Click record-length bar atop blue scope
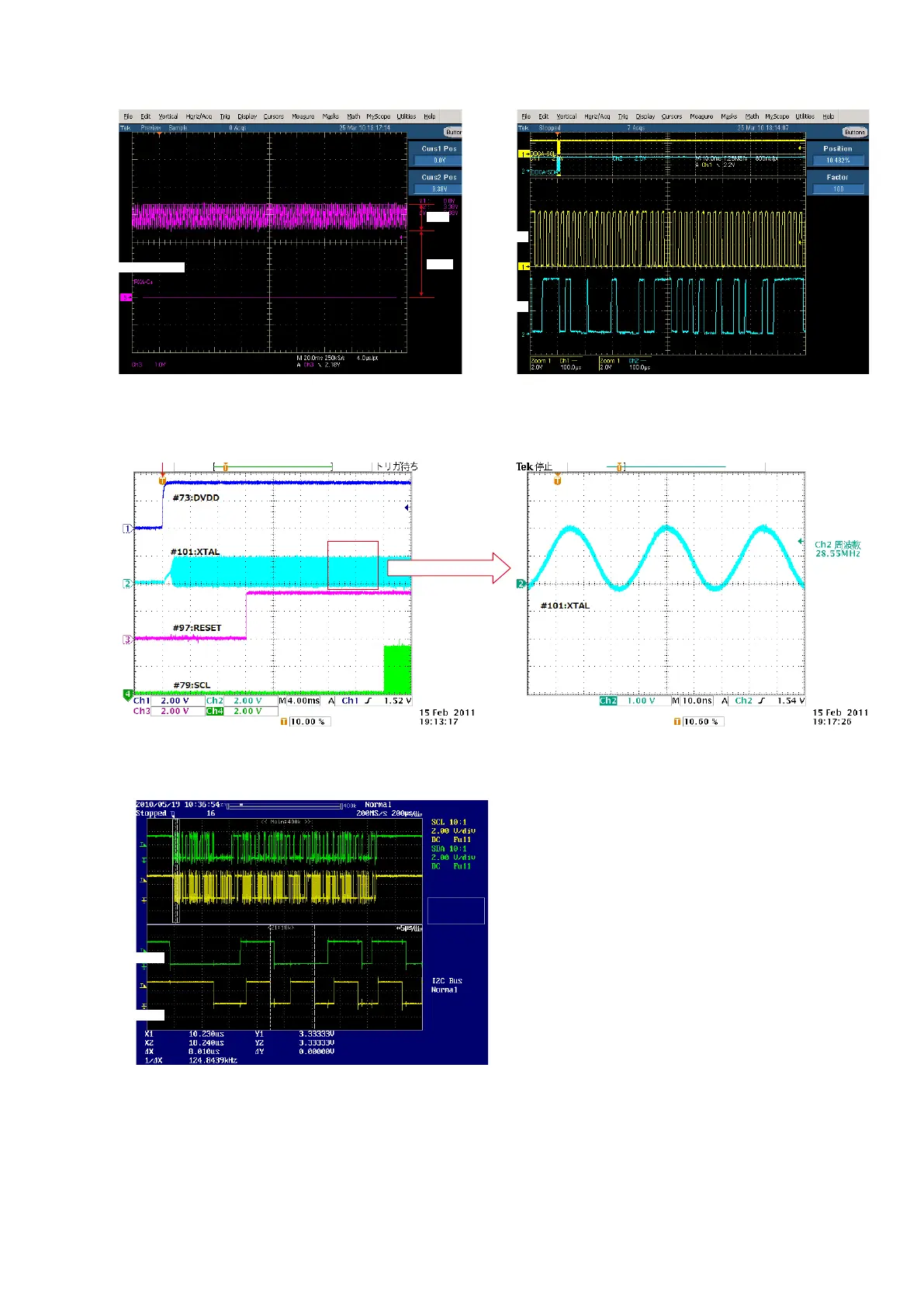Image resolution: width=924 pixels, height=1307 pixels. coord(283,806)
